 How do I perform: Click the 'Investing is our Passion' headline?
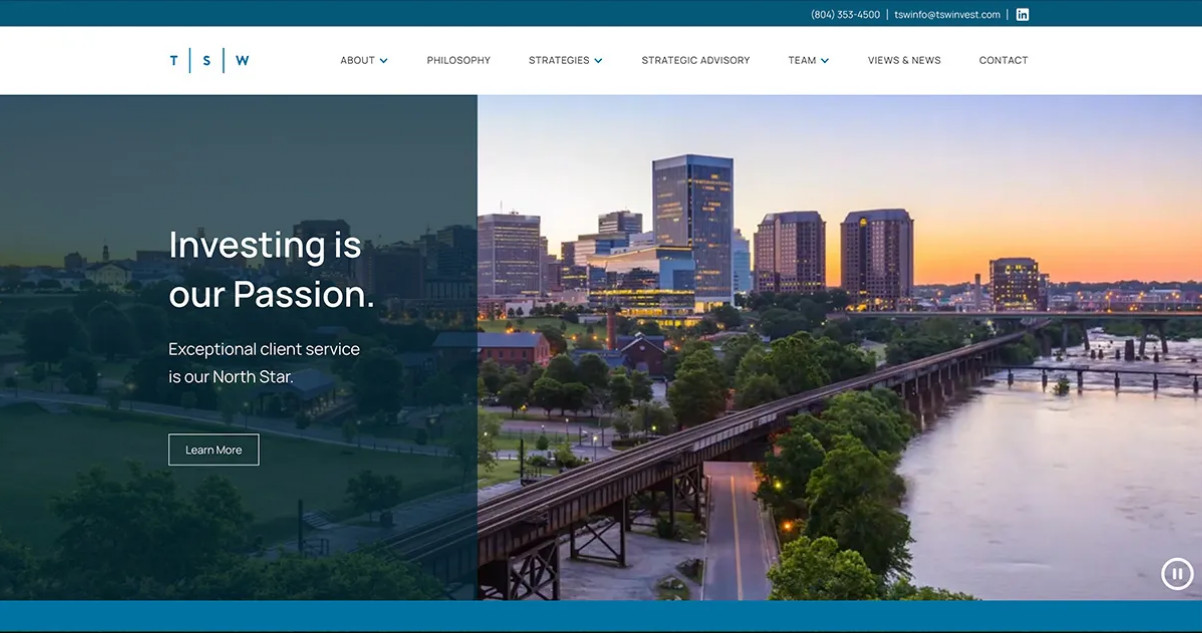point(272,269)
